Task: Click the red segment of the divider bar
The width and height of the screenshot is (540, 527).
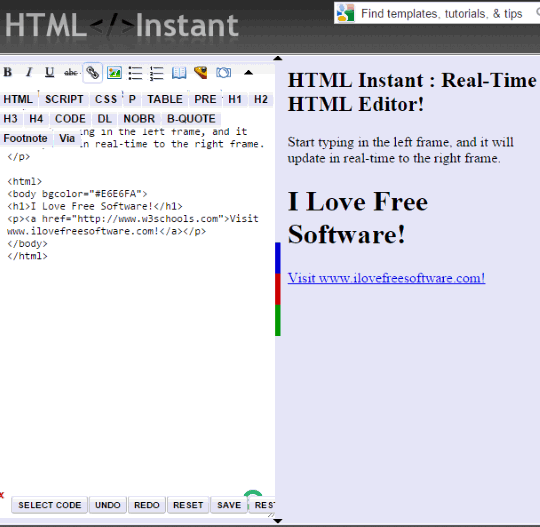Action: click(x=278, y=289)
